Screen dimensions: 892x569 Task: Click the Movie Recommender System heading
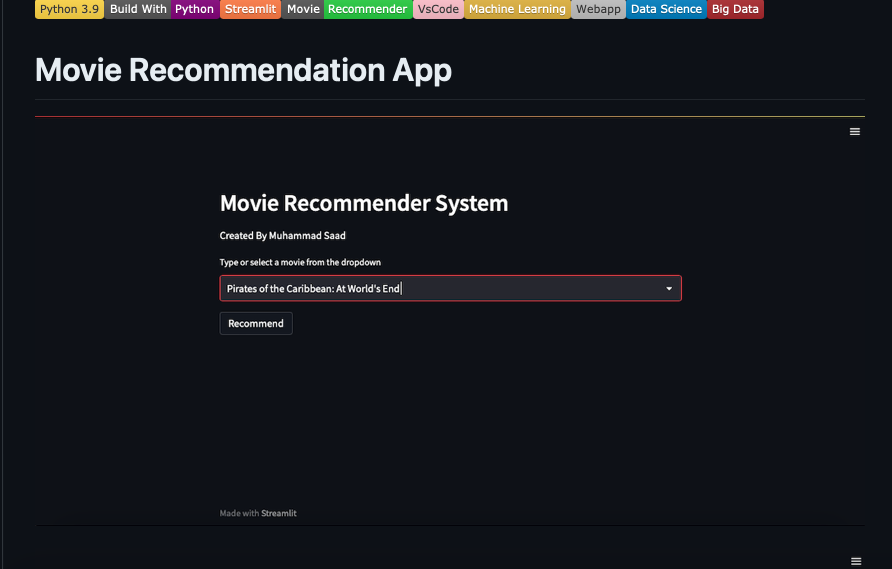364,203
